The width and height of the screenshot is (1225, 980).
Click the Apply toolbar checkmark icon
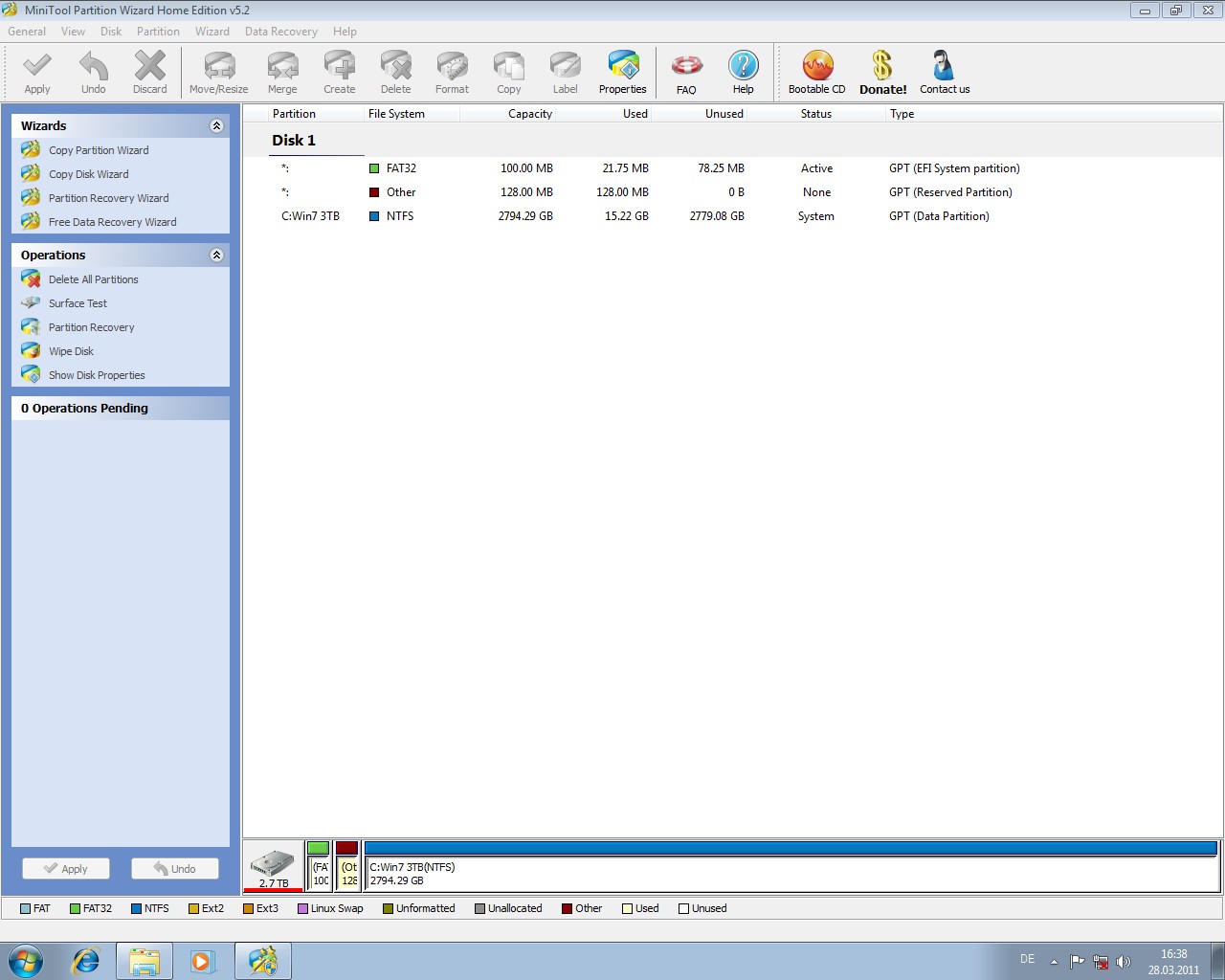[x=37, y=66]
